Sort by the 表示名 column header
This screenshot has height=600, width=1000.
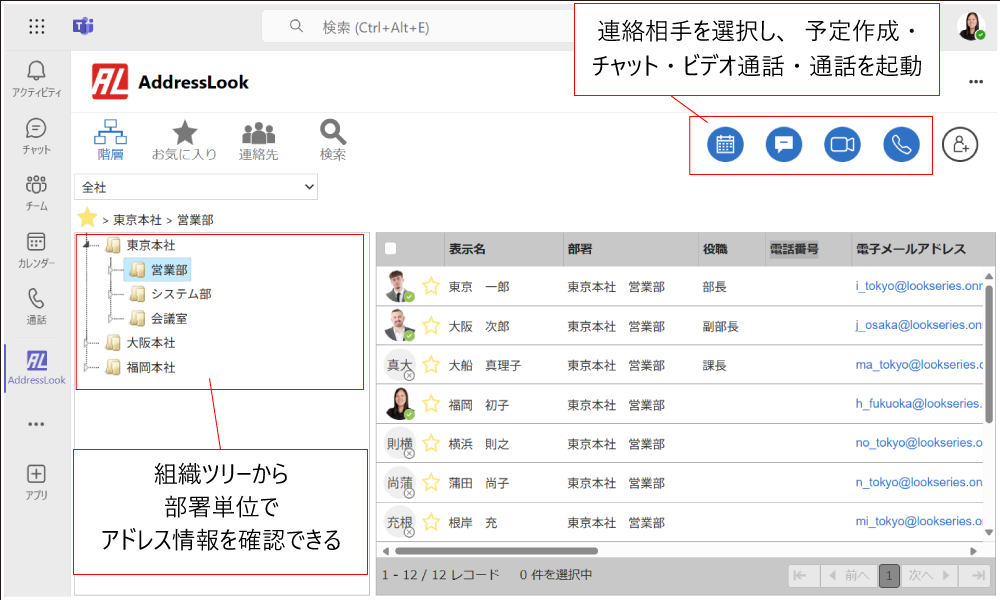click(x=467, y=249)
